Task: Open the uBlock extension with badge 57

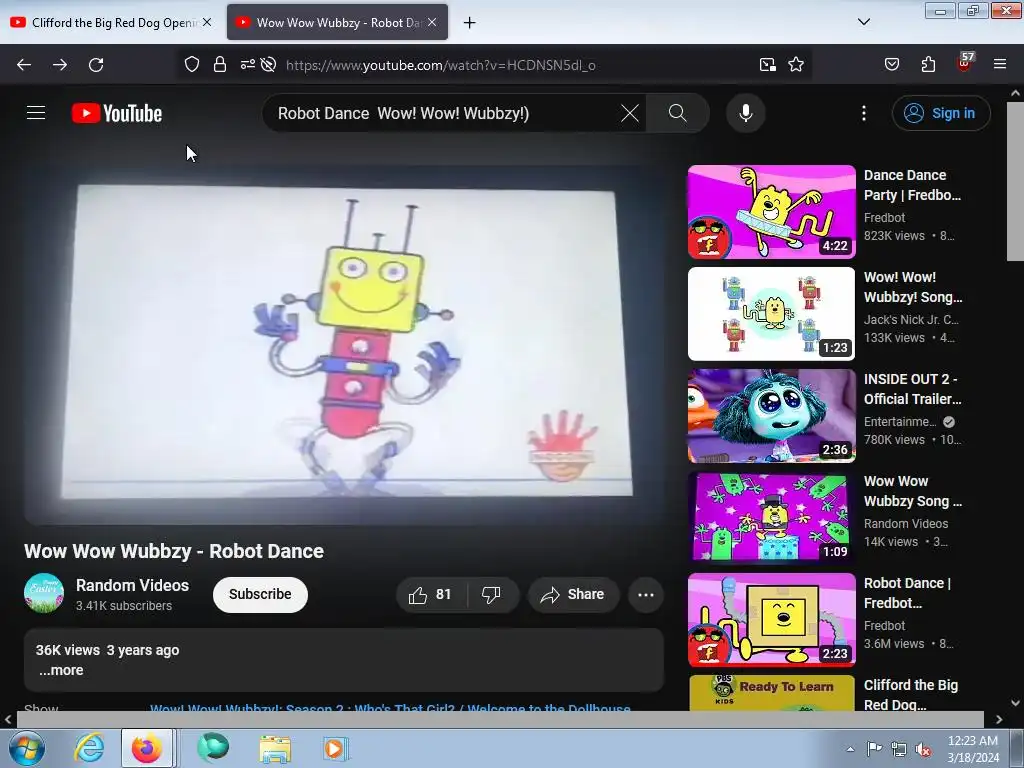Action: [965, 63]
